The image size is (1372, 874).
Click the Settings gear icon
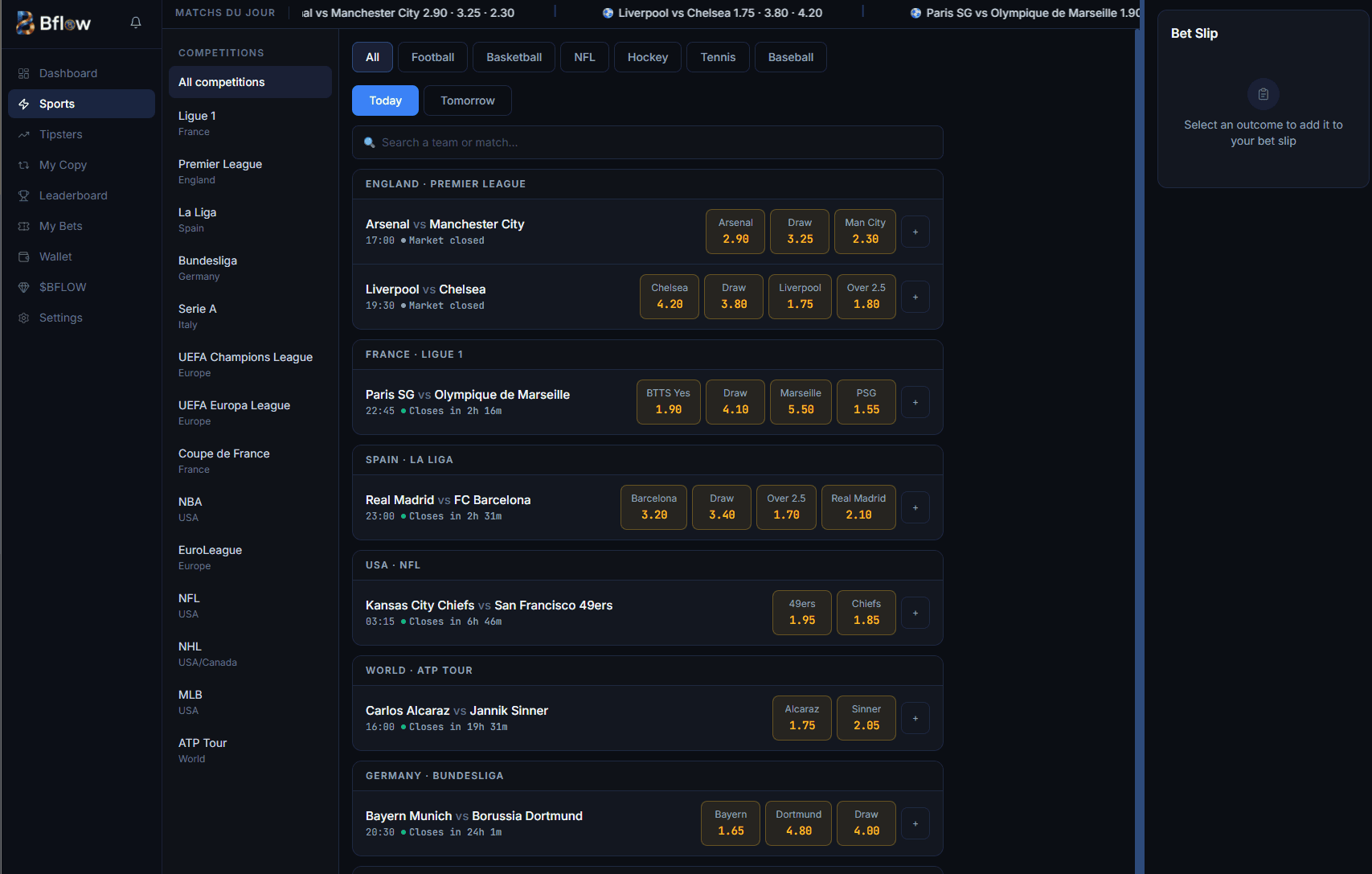[23, 318]
